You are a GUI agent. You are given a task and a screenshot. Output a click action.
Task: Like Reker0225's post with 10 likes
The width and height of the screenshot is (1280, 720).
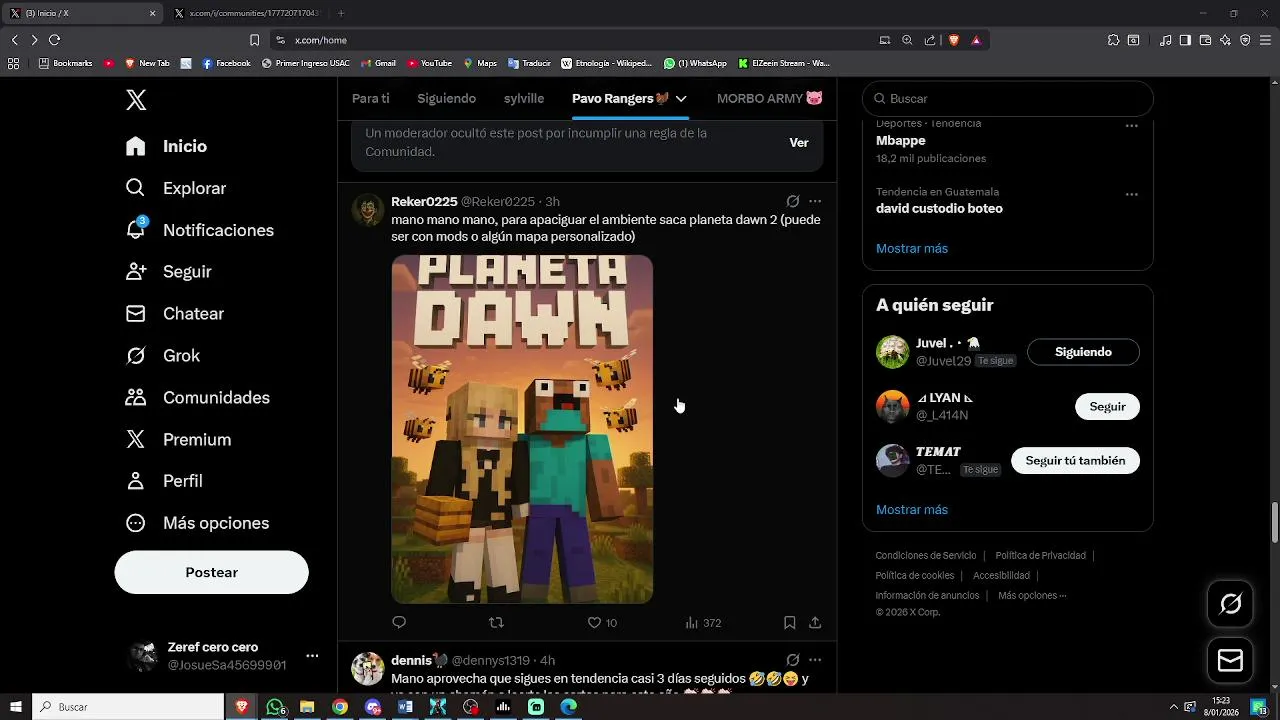601,622
